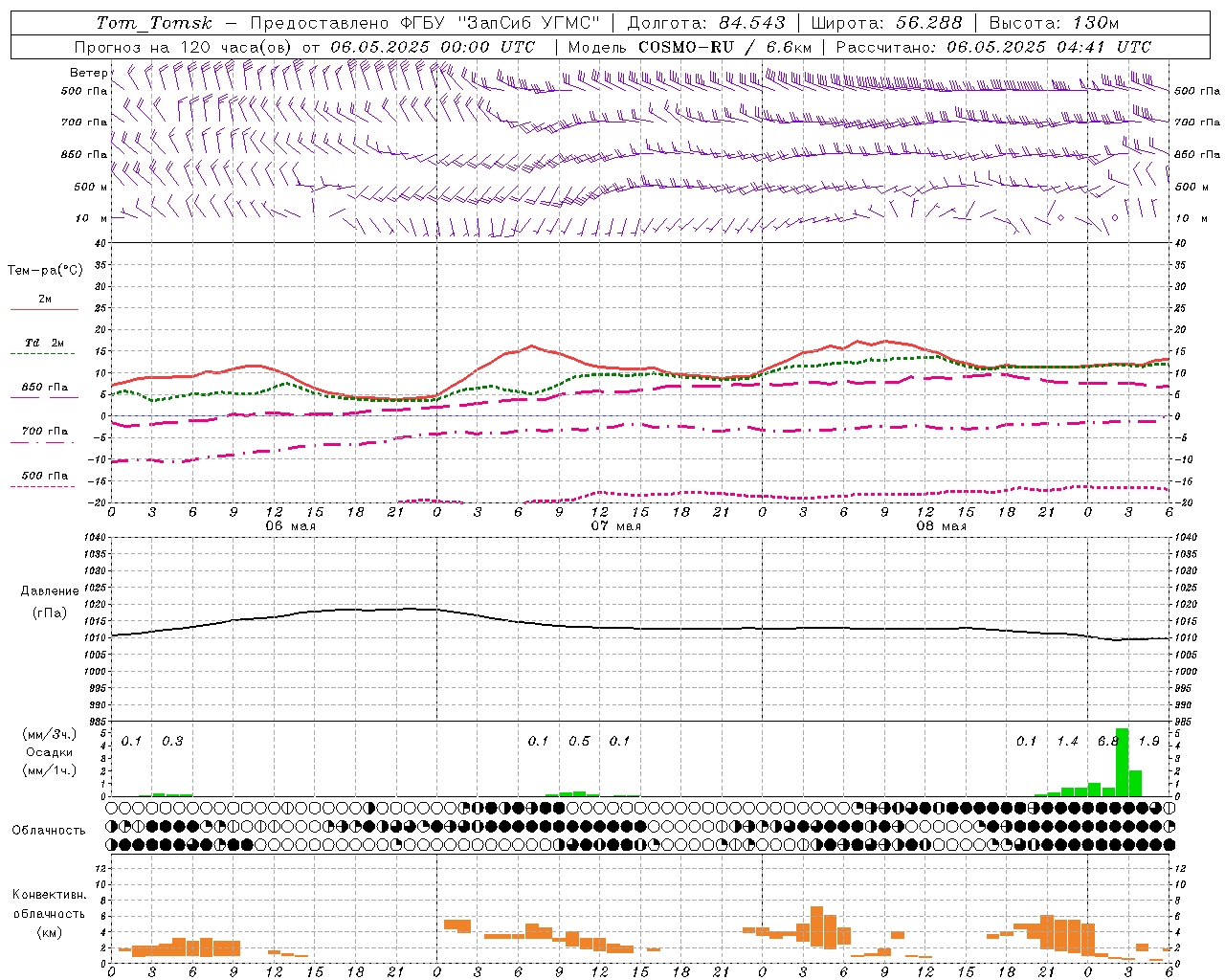Click the red line sample under 2м legend

coord(45,310)
